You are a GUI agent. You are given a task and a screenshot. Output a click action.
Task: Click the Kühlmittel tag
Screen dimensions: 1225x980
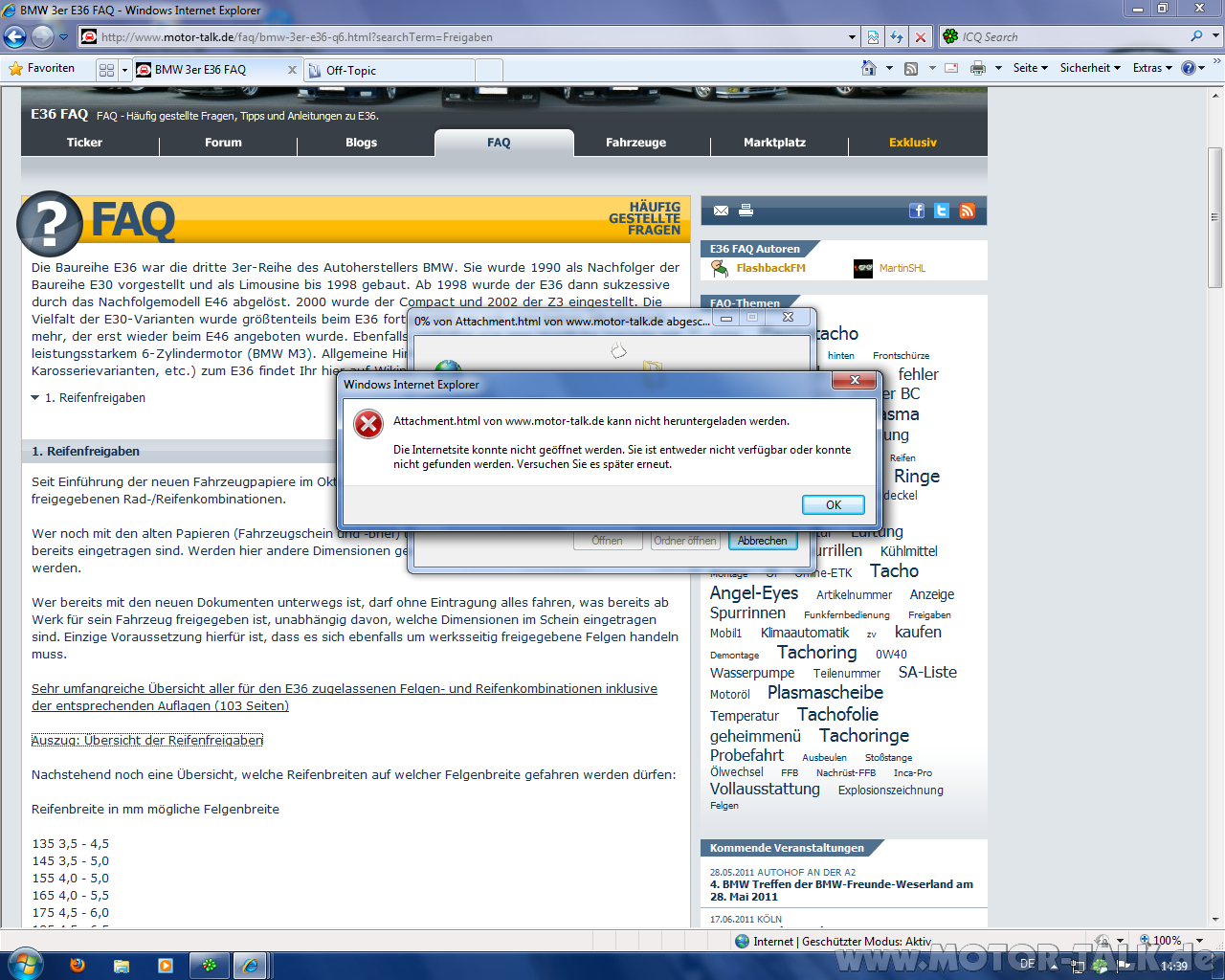tap(908, 551)
